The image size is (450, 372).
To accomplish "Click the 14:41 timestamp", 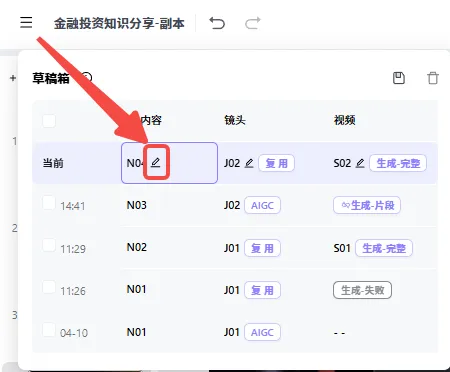I will (x=73, y=206).
